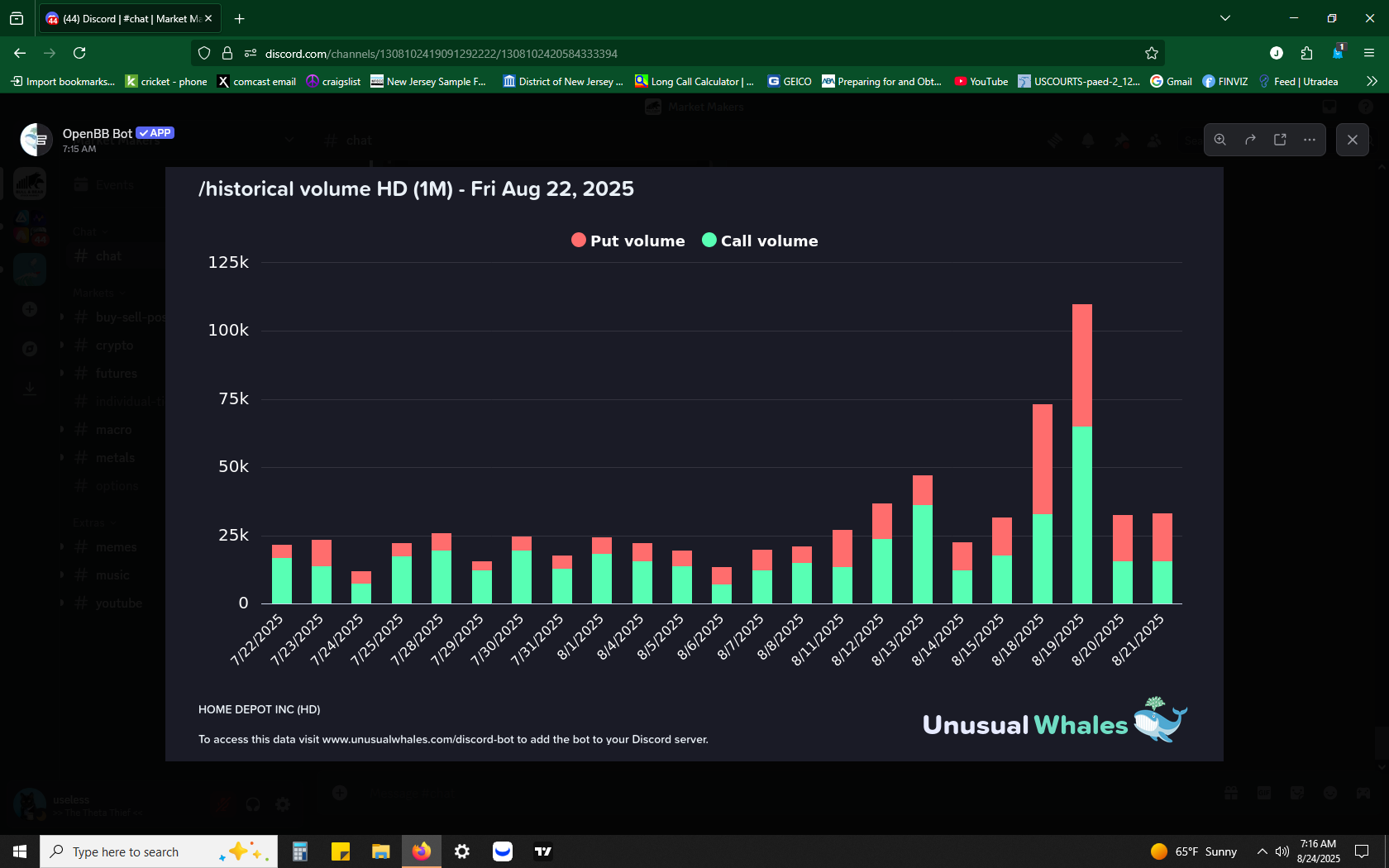This screenshot has width=1389, height=868.
Task: Click the Windows Start button
Action: (20, 851)
